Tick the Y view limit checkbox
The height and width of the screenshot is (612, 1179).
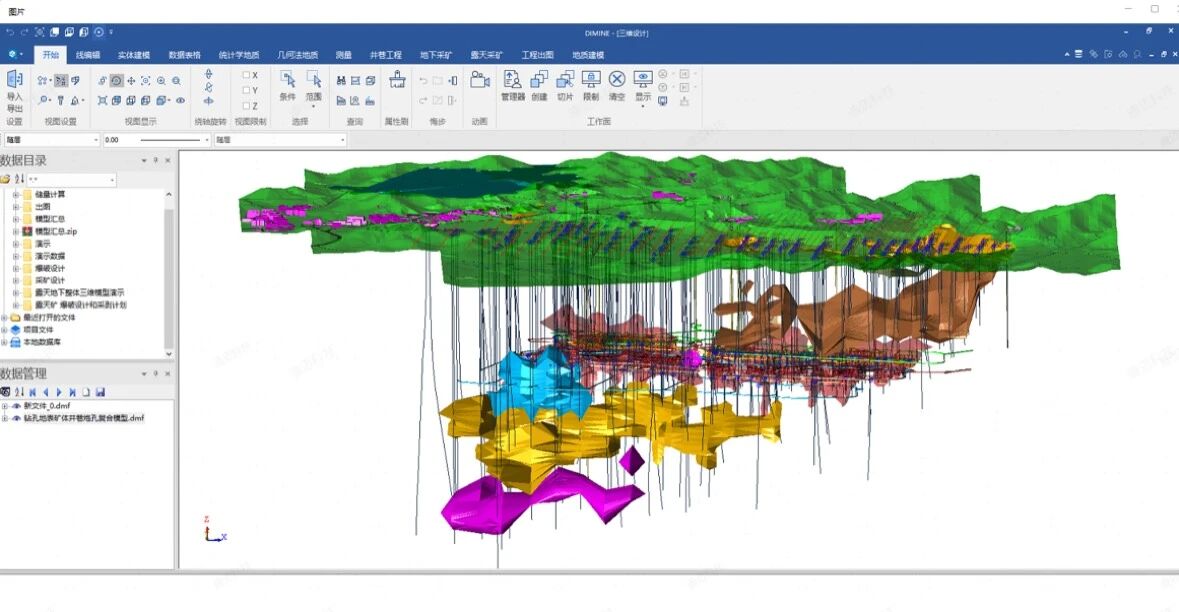point(246,90)
